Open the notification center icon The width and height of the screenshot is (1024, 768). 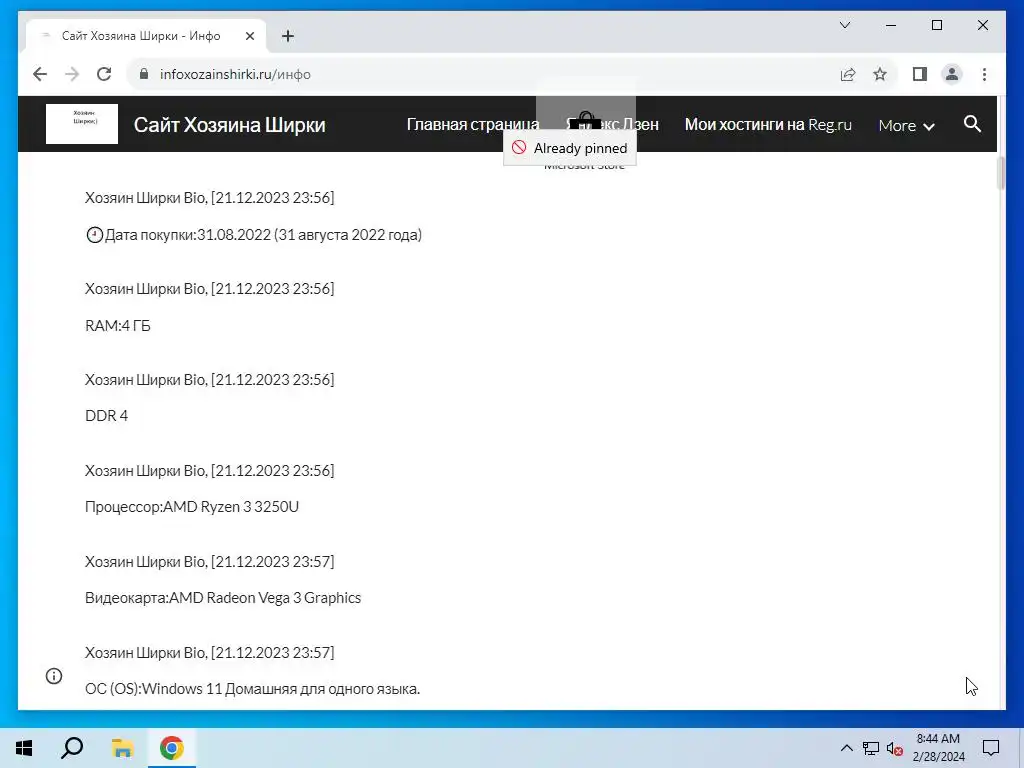(x=991, y=748)
